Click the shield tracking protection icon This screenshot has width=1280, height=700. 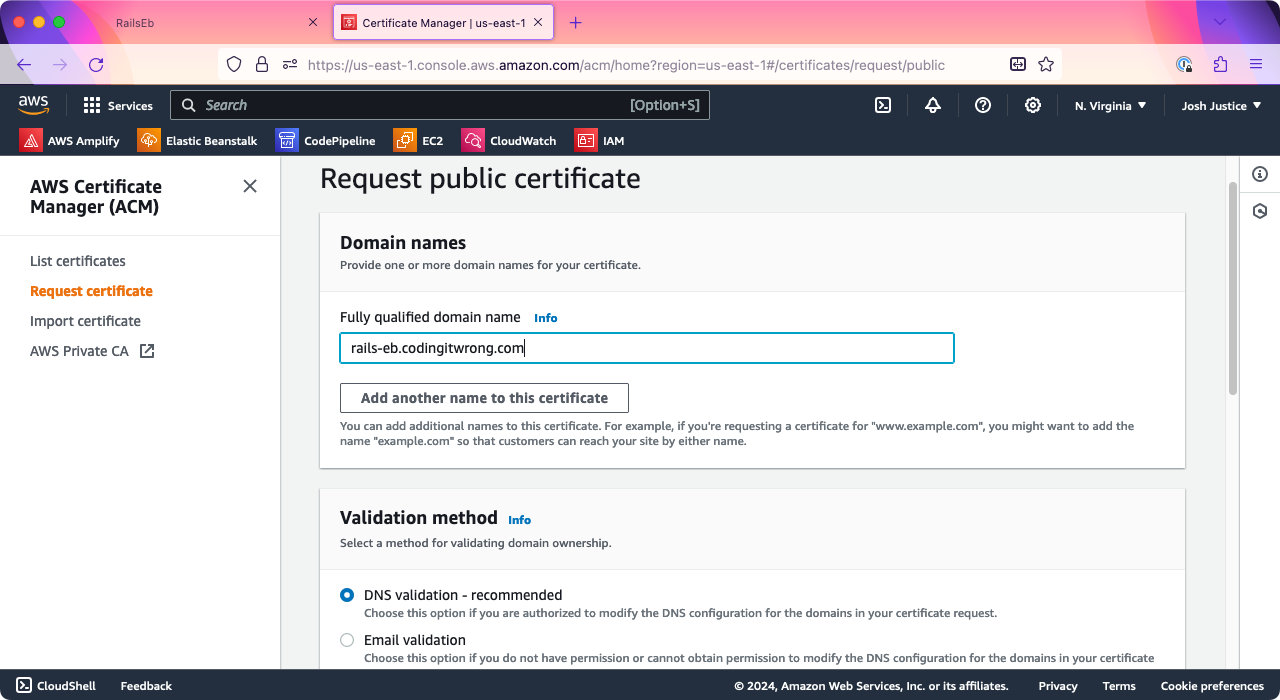click(234, 64)
